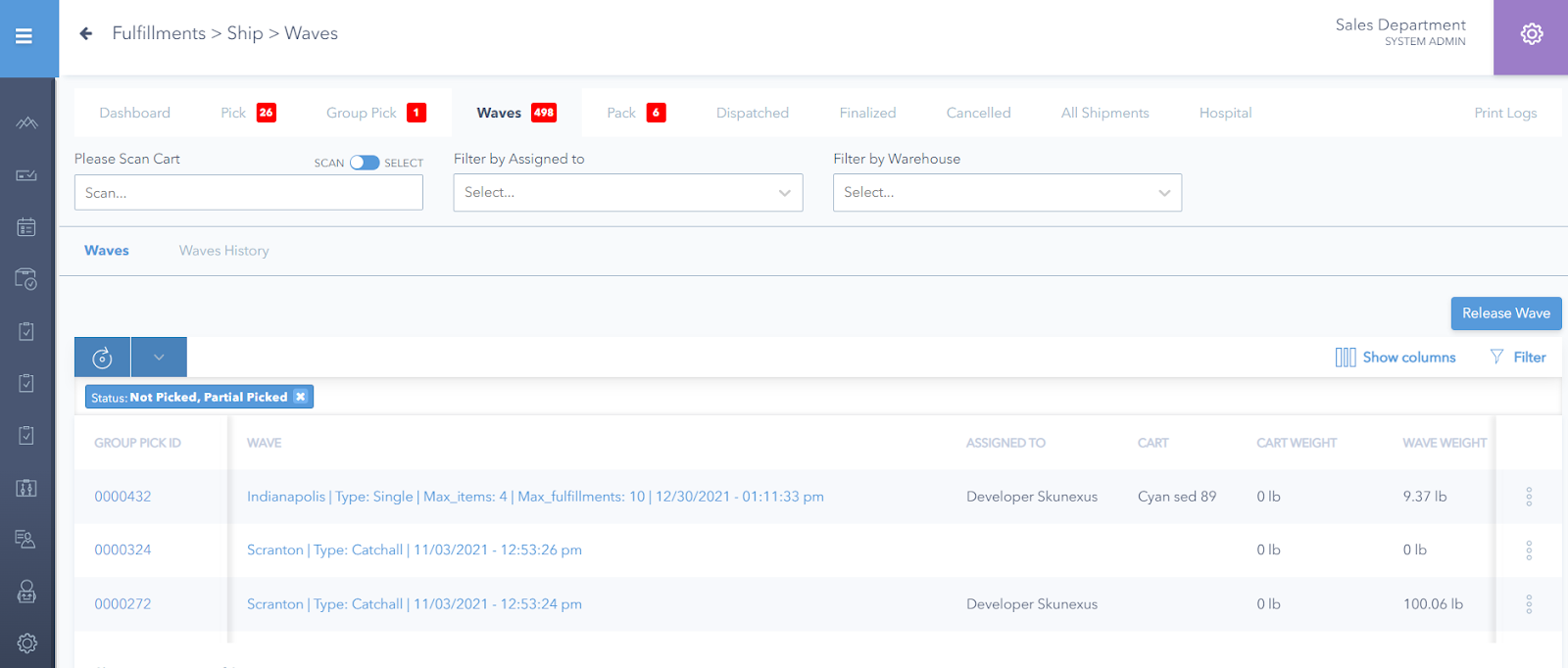The image size is (1568, 668).
Task: Open group pick ID 0000432
Action: click(122, 497)
